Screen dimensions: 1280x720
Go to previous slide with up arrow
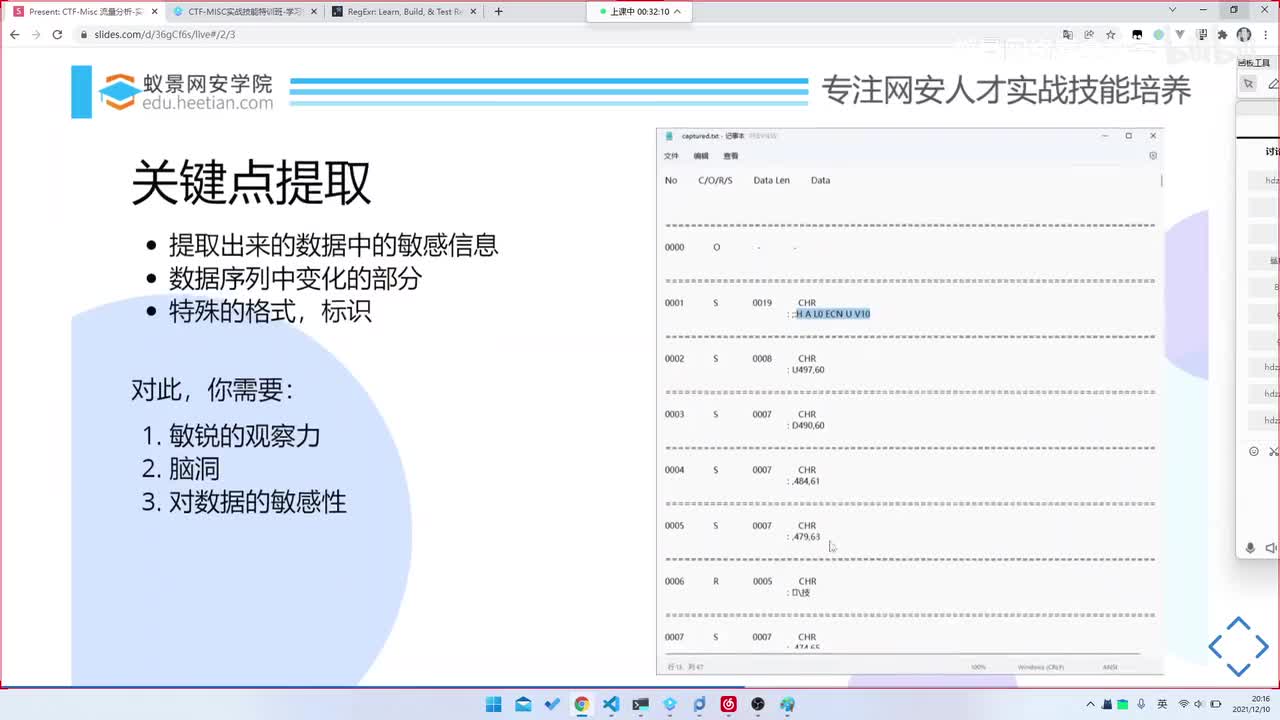[1238, 624]
